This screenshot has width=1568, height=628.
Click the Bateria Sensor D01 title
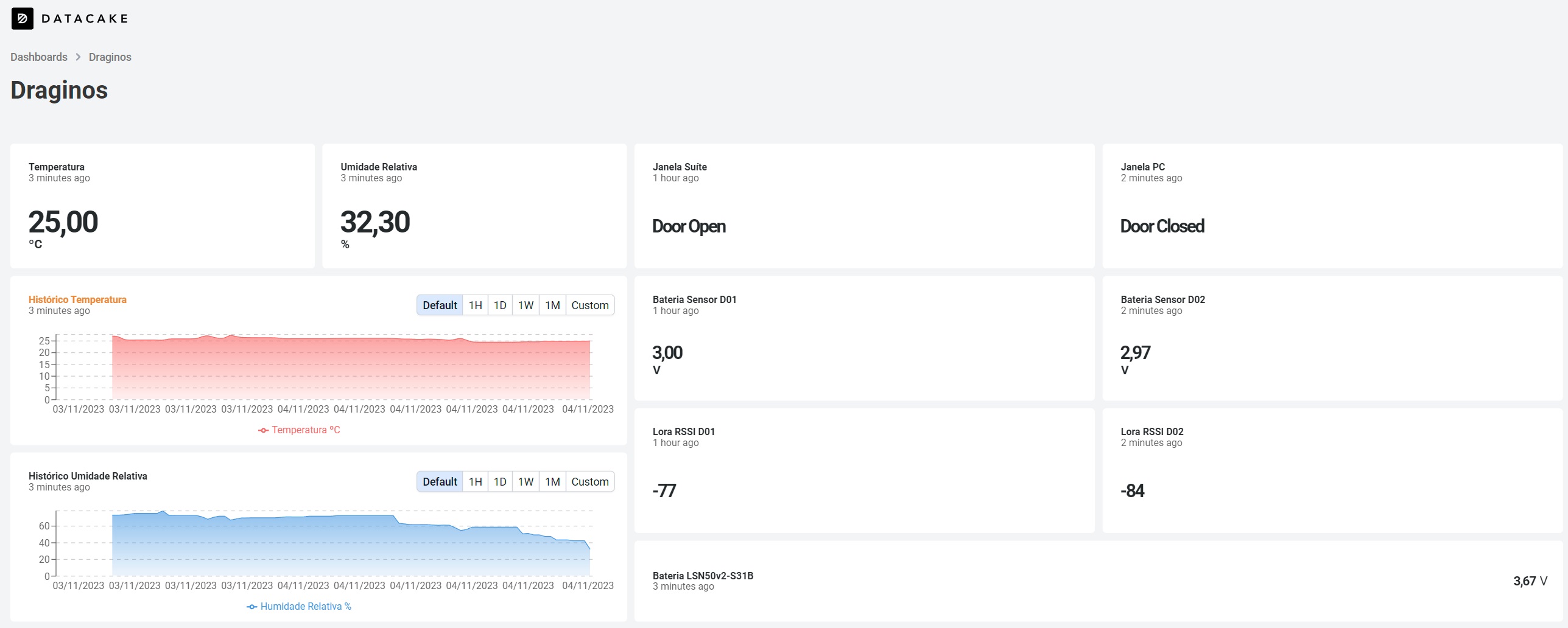tap(695, 299)
